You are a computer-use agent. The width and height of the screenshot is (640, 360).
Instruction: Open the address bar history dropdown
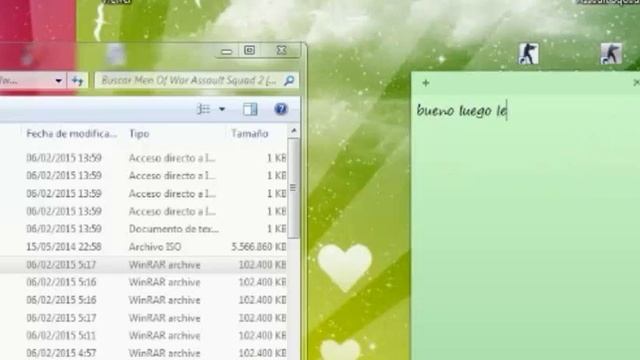[x=58, y=81]
